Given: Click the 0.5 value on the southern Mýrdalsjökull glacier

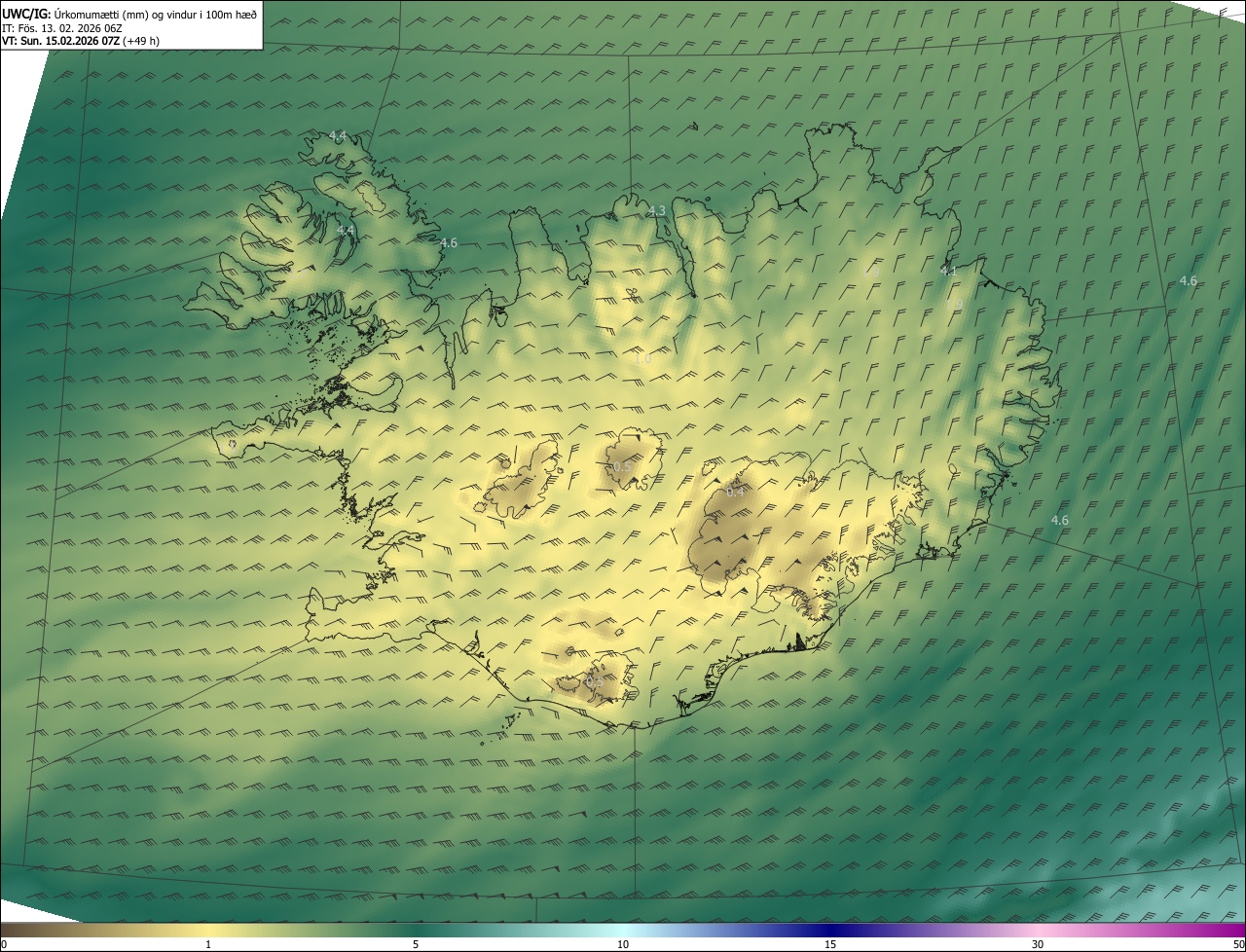Looking at the screenshot, I should 595,680.
